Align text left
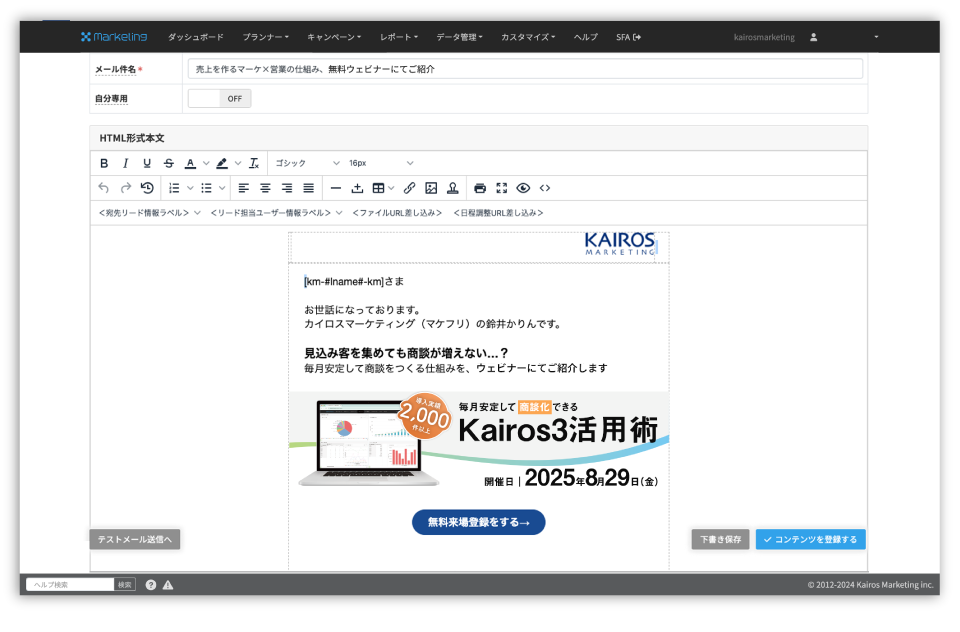This screenshot has height=632, width=960. tap(244, 188)
